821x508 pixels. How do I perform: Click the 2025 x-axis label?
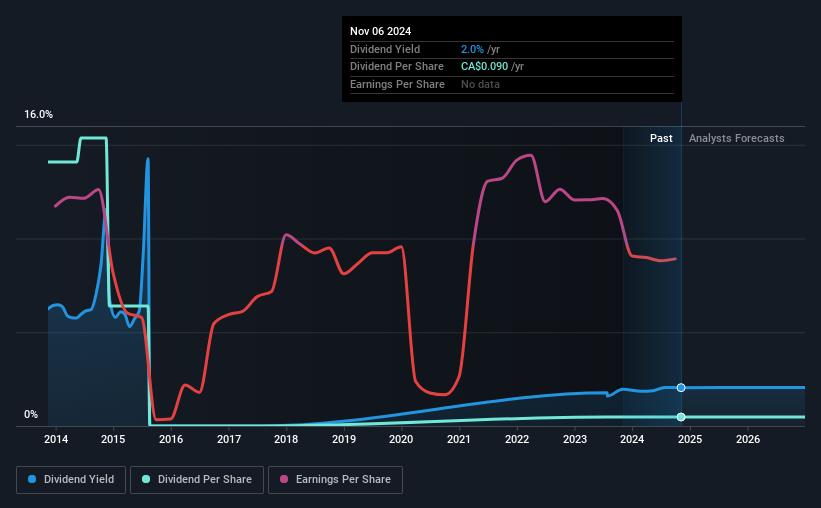pos(690,439)
